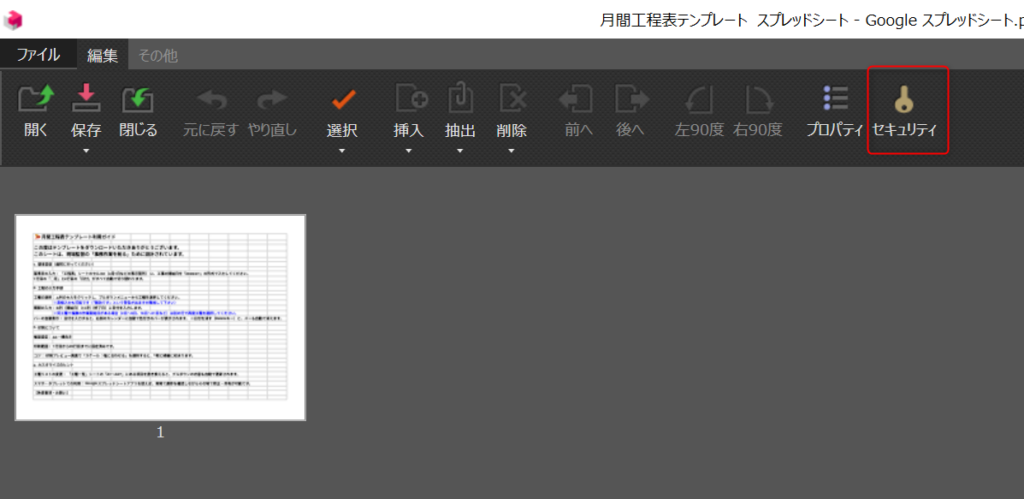This screenshot has height=499, width=1024.
Task: Open the その他 tab
Action: click(x=158, y=55)
